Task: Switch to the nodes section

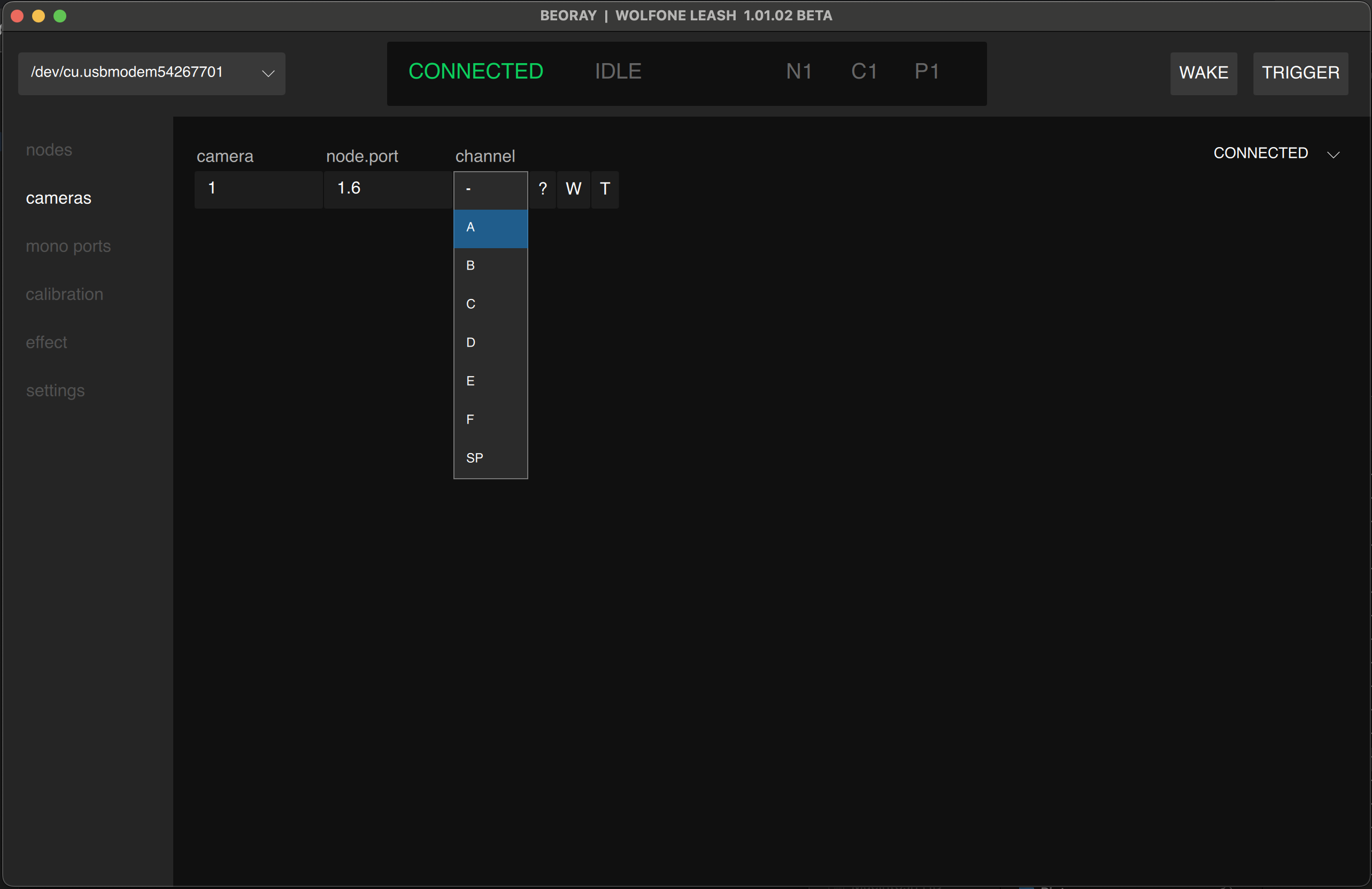Action: 49,149
